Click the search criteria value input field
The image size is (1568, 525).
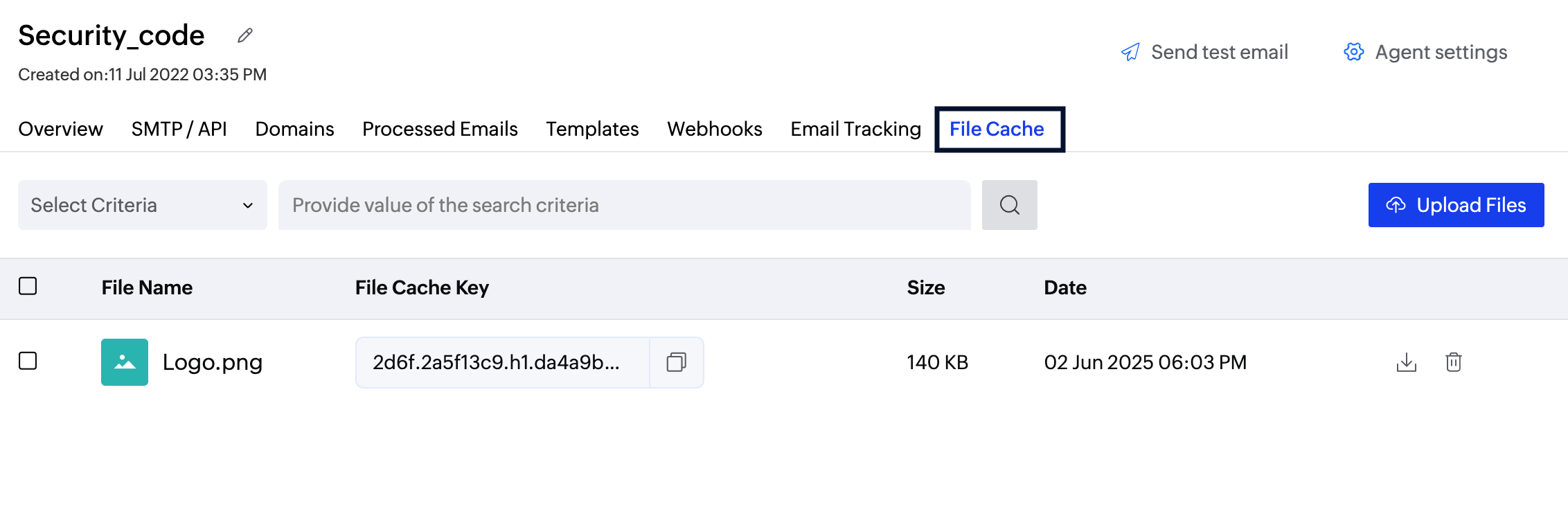tap(623, 205)
